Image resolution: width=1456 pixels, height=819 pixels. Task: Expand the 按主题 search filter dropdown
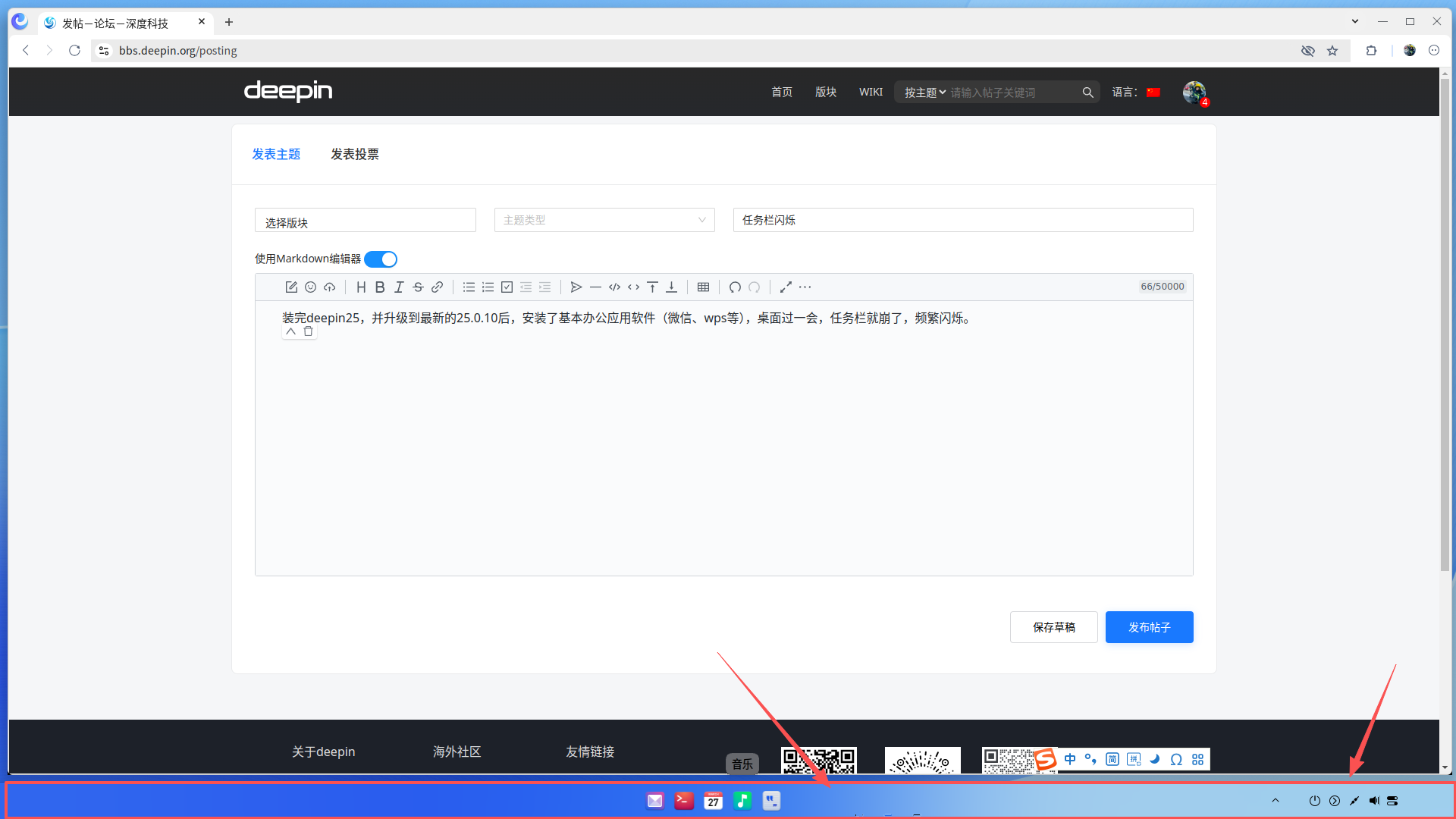(x=924, y=93)
